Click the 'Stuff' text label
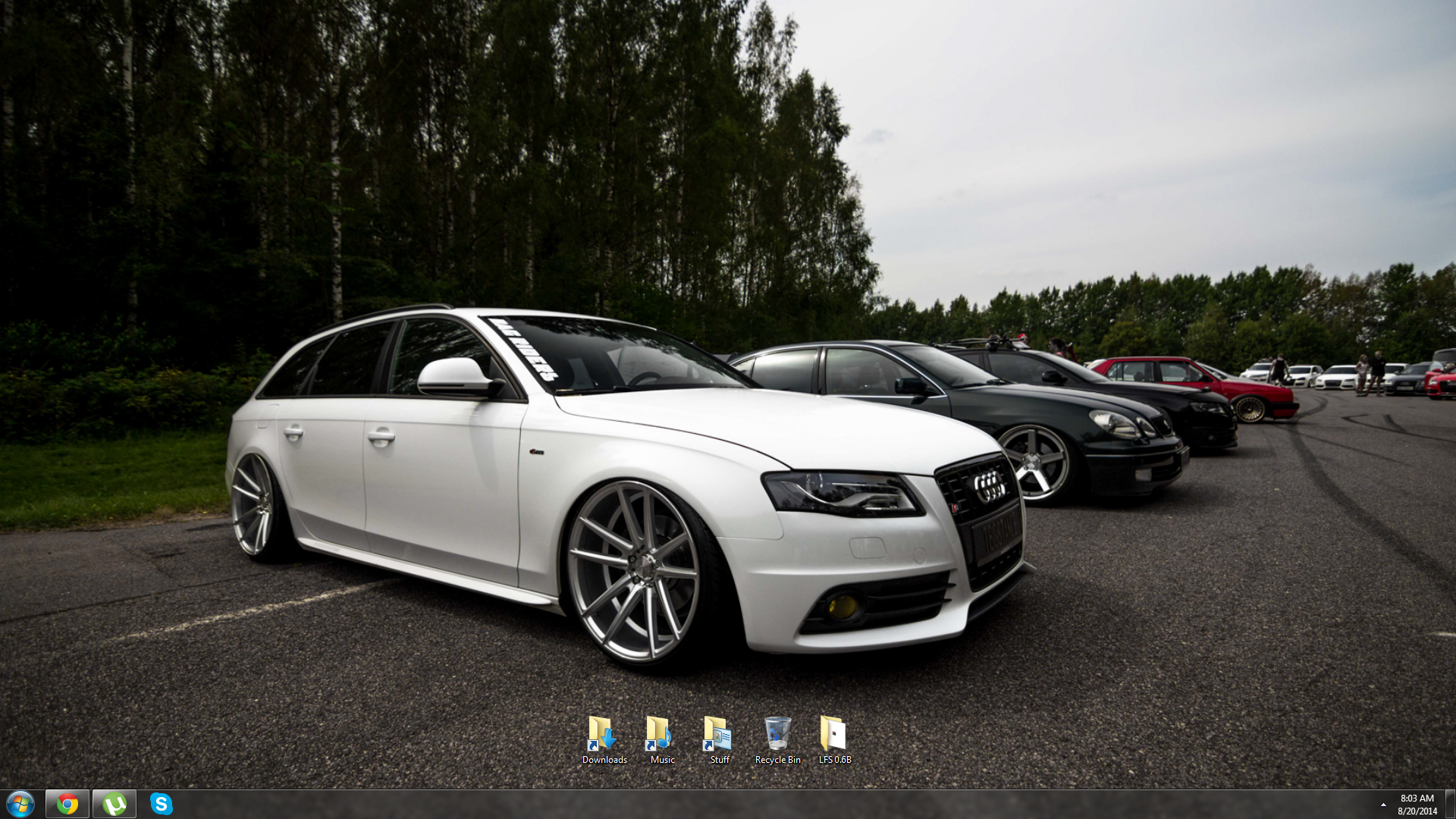 click(x=719, y=760)
